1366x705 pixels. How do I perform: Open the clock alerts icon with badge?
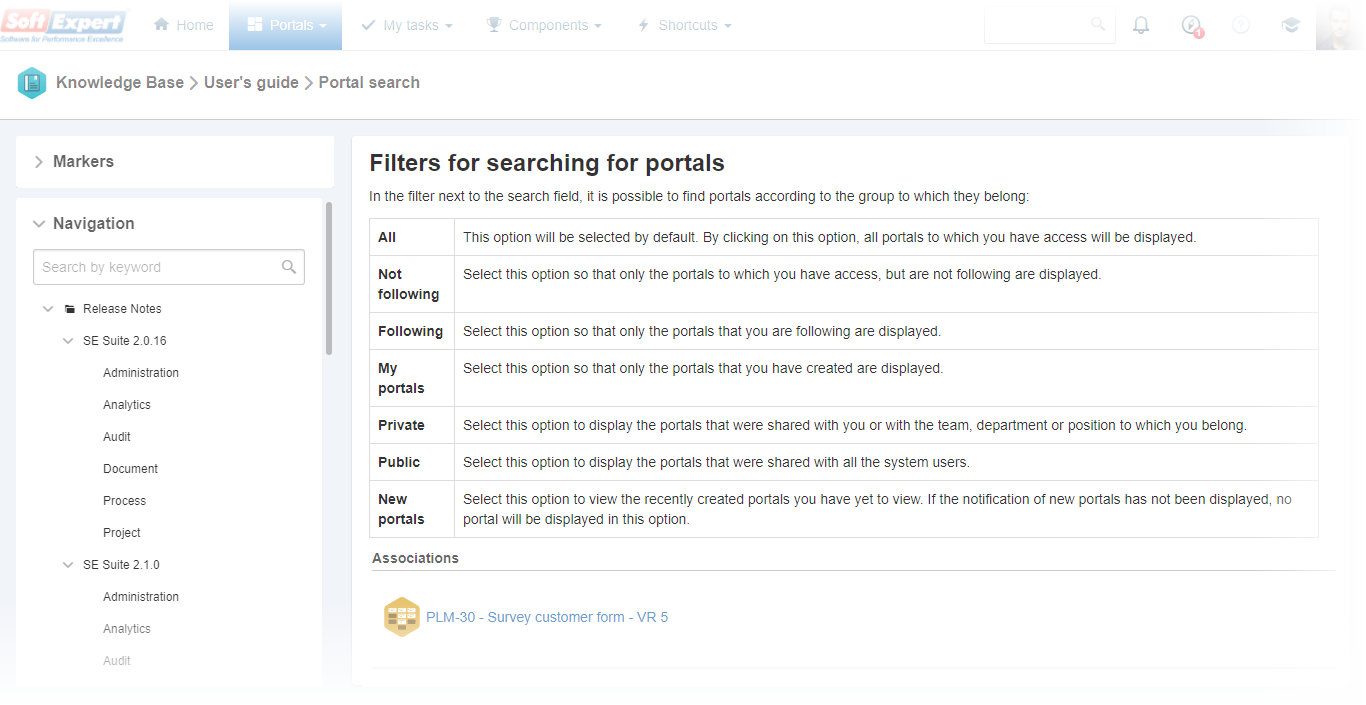pos(1191,25)
